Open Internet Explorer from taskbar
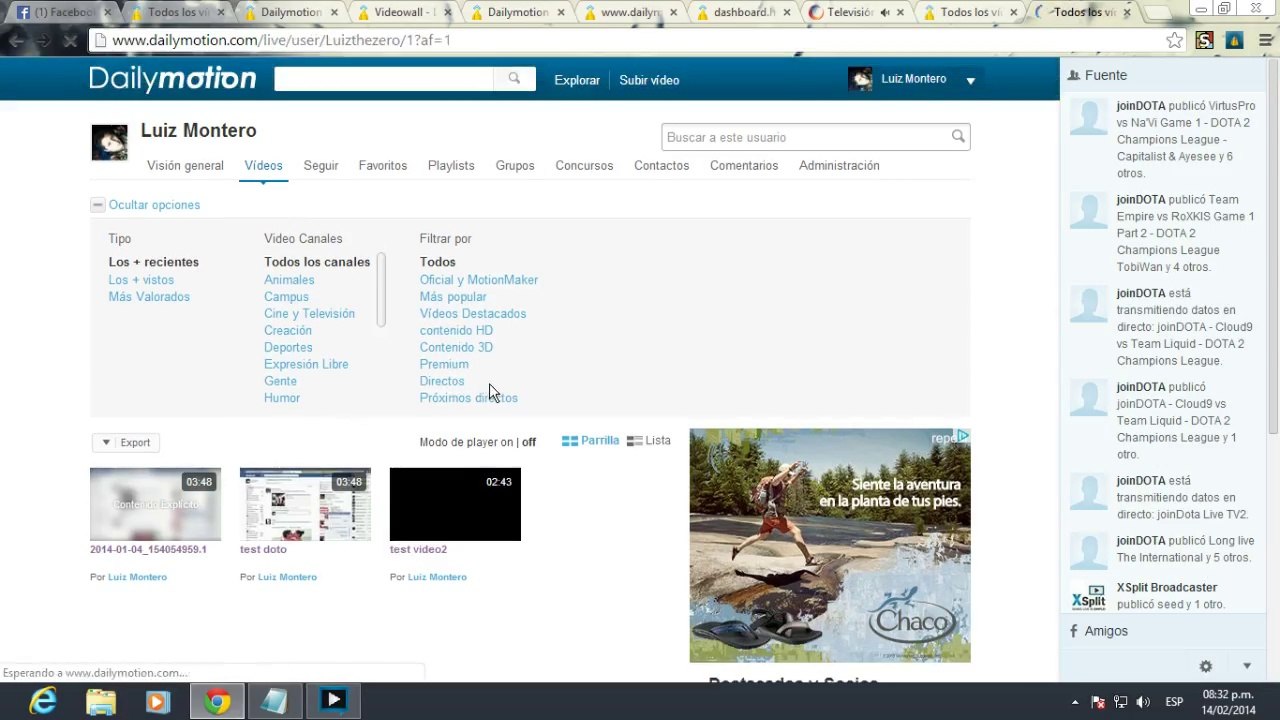Image resolution: width=1280 pixels, height=720 pixels. (42, 701)
